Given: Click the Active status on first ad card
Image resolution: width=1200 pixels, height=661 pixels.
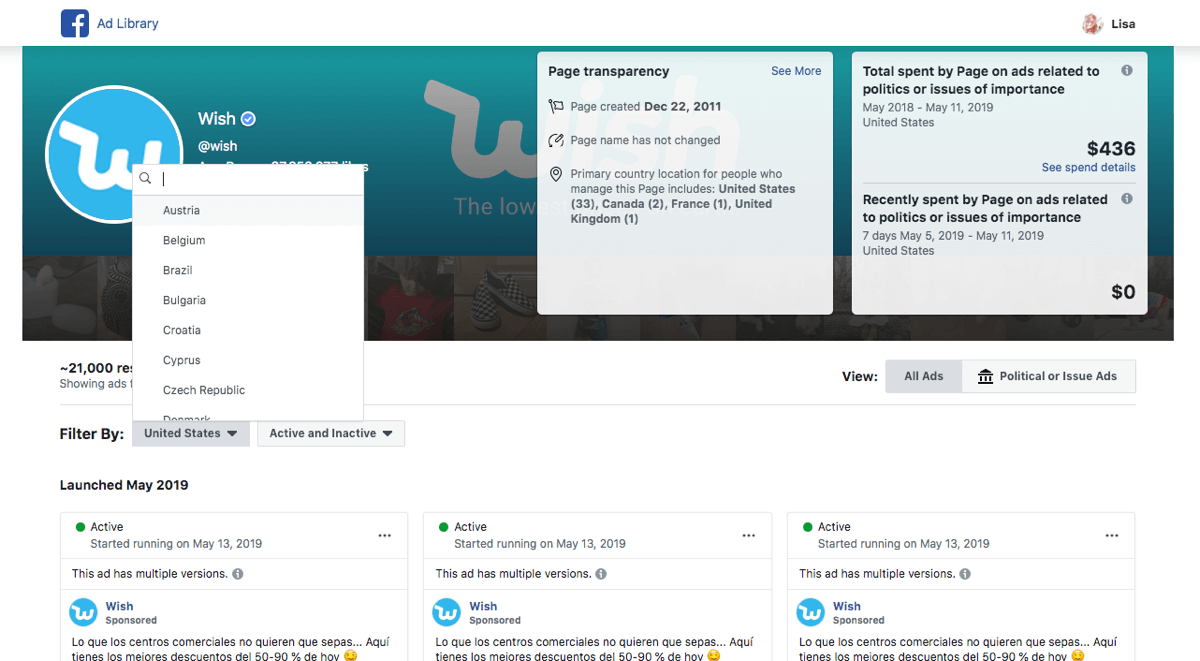Looking at the screenshot, I should tap(107, 527).
